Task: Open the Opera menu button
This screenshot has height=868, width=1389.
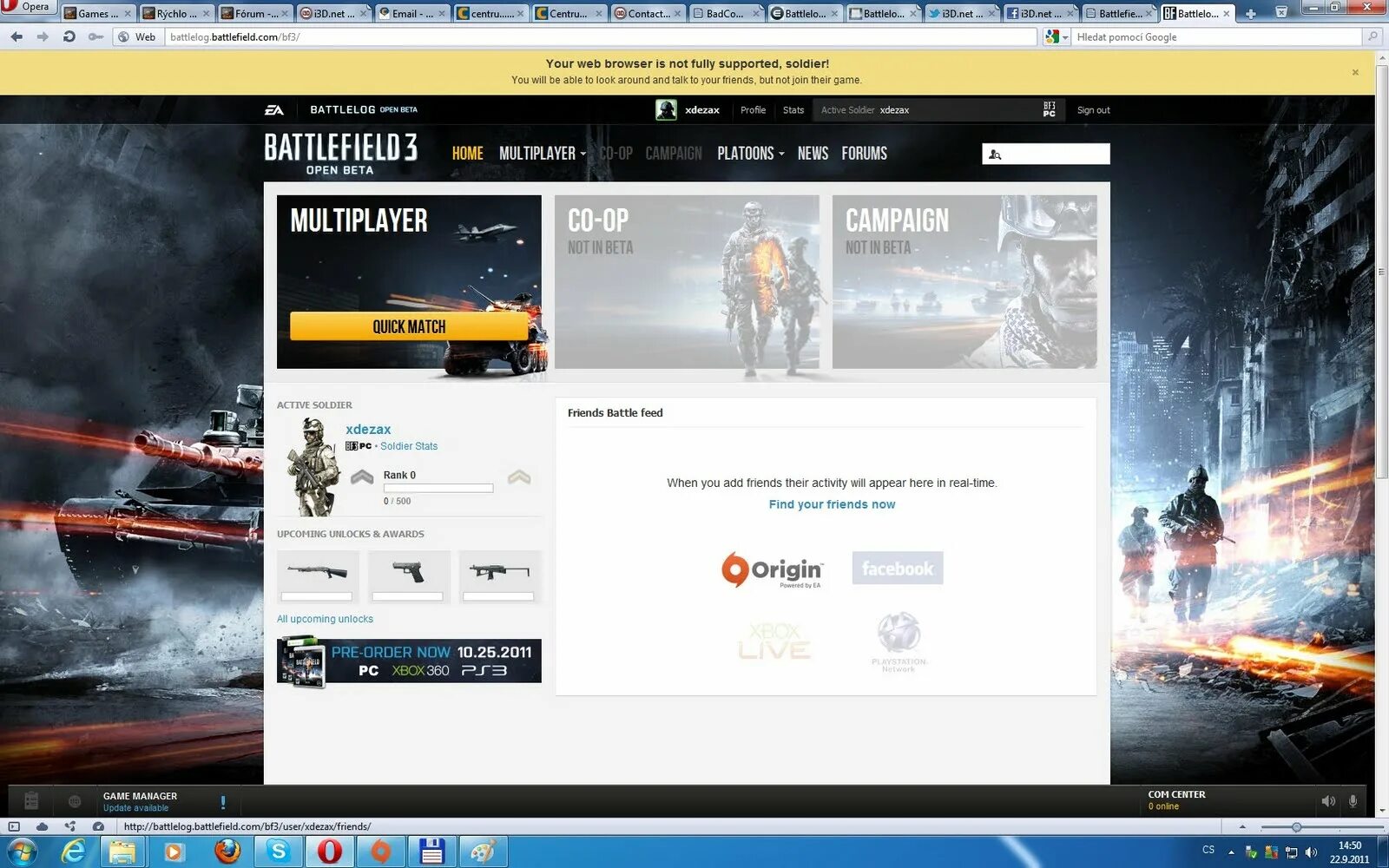Action: tap(29, 7)
